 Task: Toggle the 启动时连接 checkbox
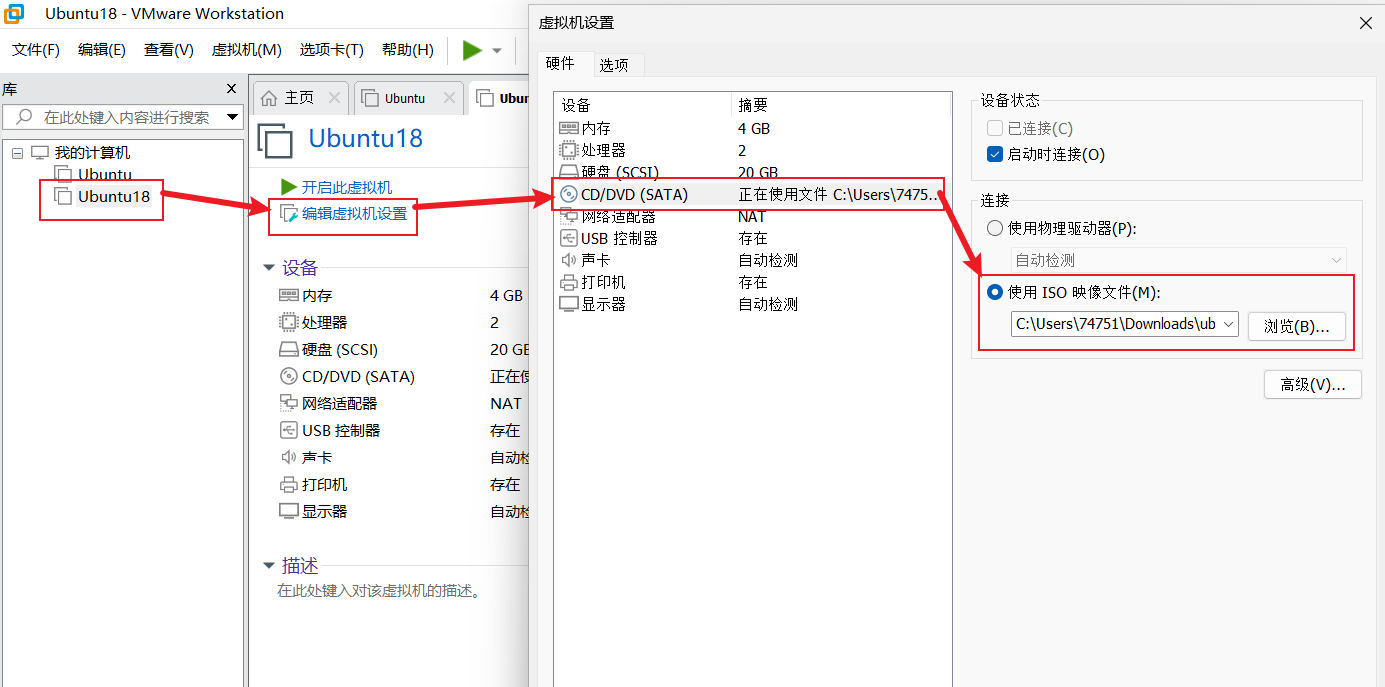pos(994,154)
